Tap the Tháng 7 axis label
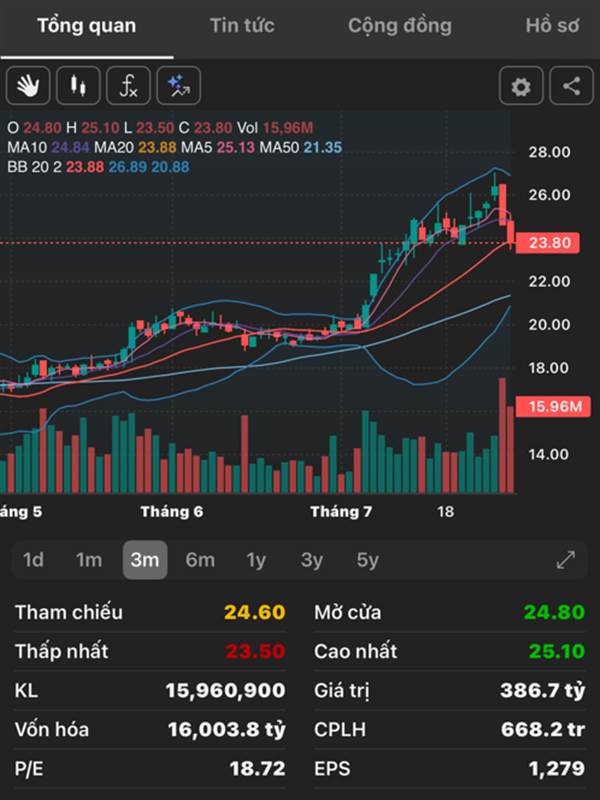This screenshot has width=600, height=800. (341, 511)
